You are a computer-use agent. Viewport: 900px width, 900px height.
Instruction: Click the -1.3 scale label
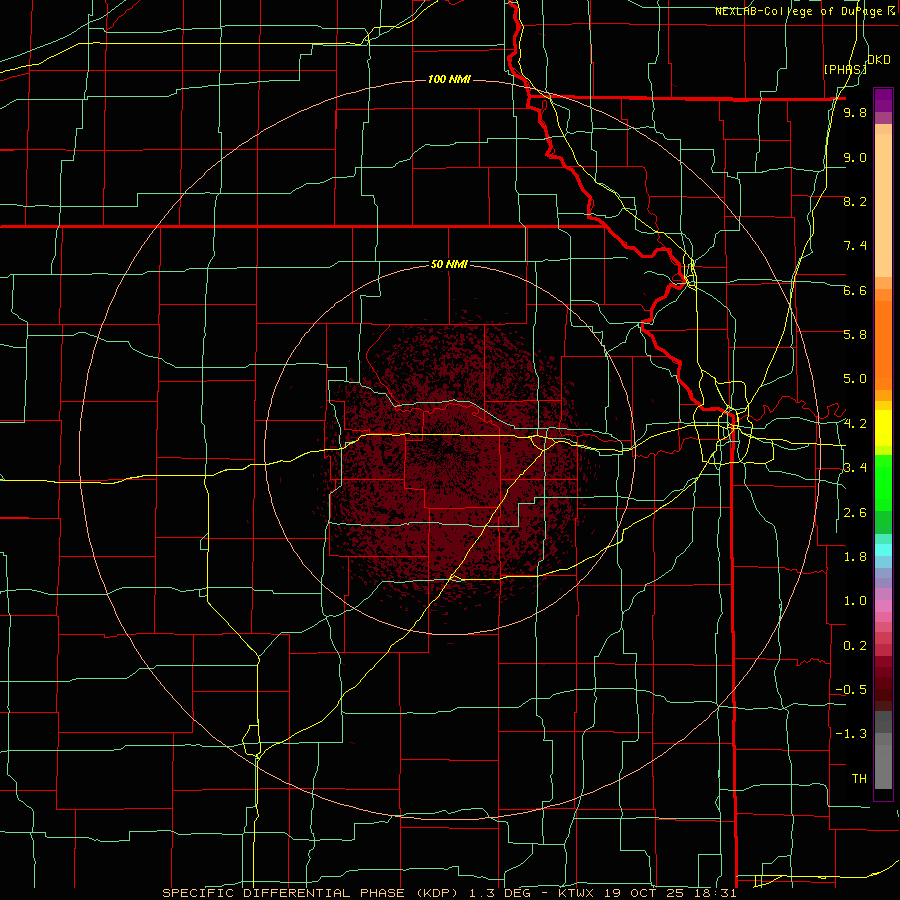point(851,734)
